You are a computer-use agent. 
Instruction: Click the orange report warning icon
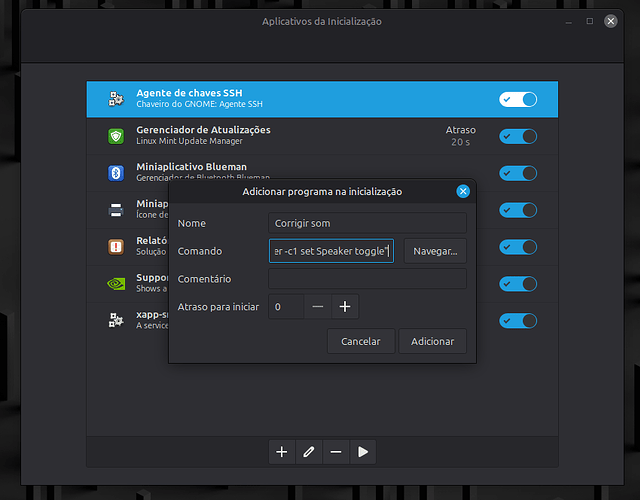[x=116, y=246]
